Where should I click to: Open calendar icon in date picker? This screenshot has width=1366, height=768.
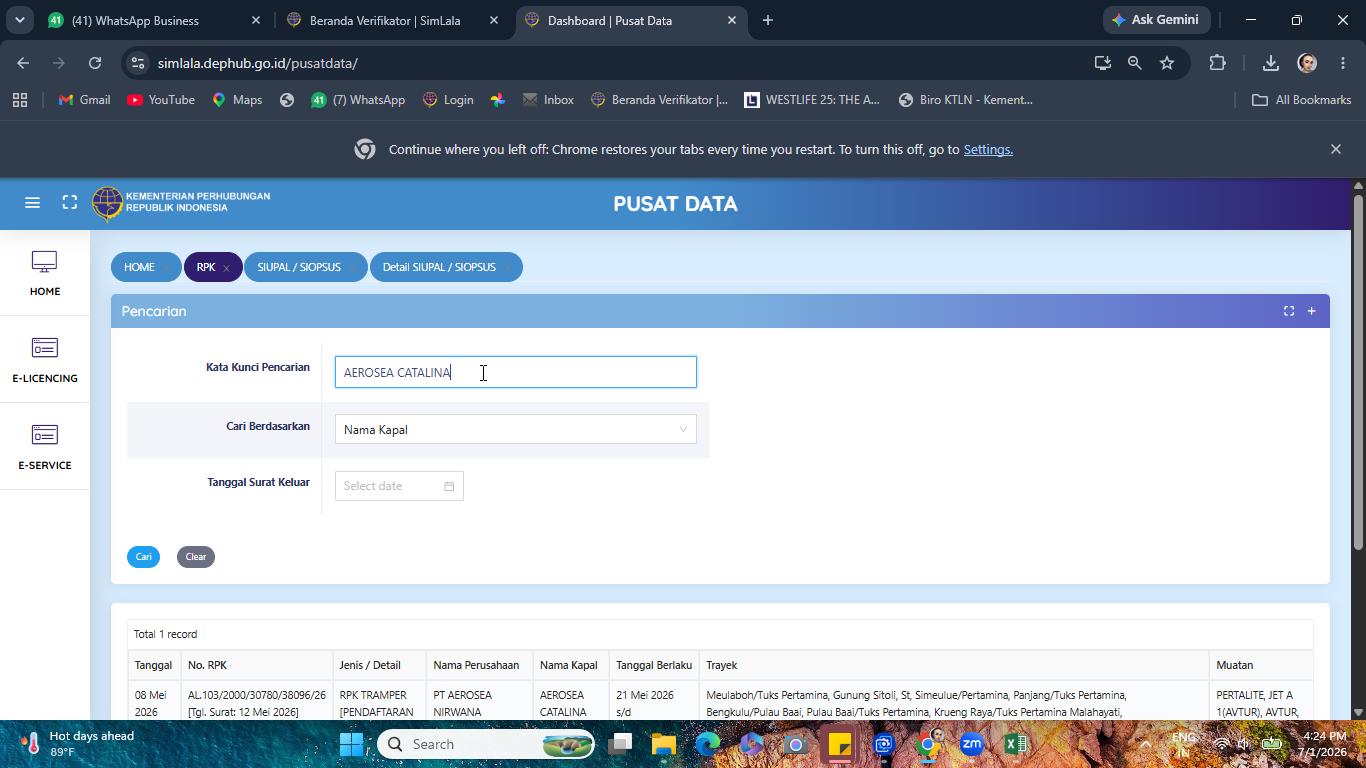point(449,486)
